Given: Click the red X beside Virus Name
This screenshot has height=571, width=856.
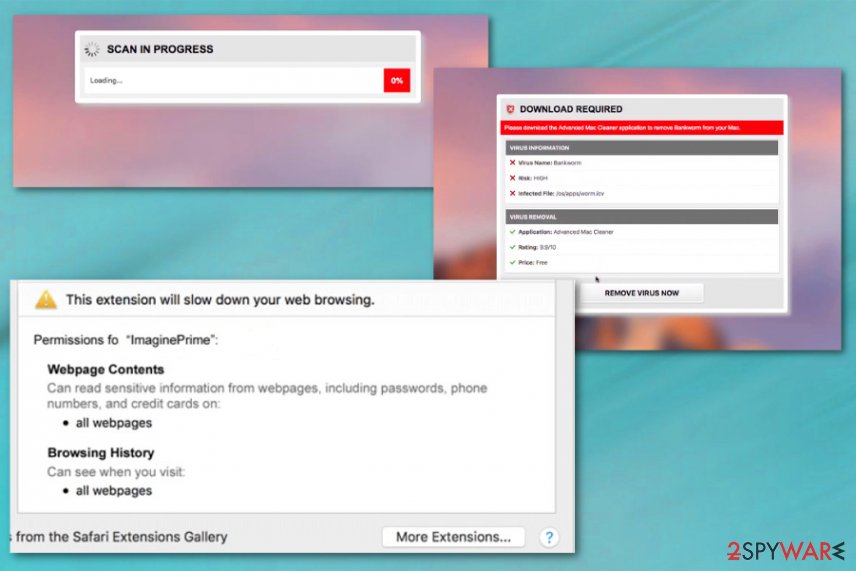Looking at the screenshot, I should (512, 163).
